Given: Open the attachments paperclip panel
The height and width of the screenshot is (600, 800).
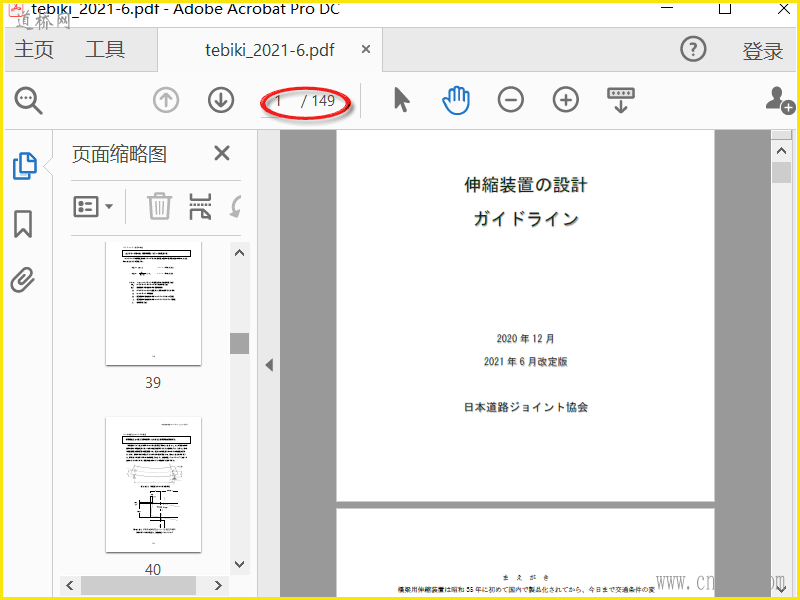Looking at the screenshot, I should pyautogui.click(x=23, y=280).
